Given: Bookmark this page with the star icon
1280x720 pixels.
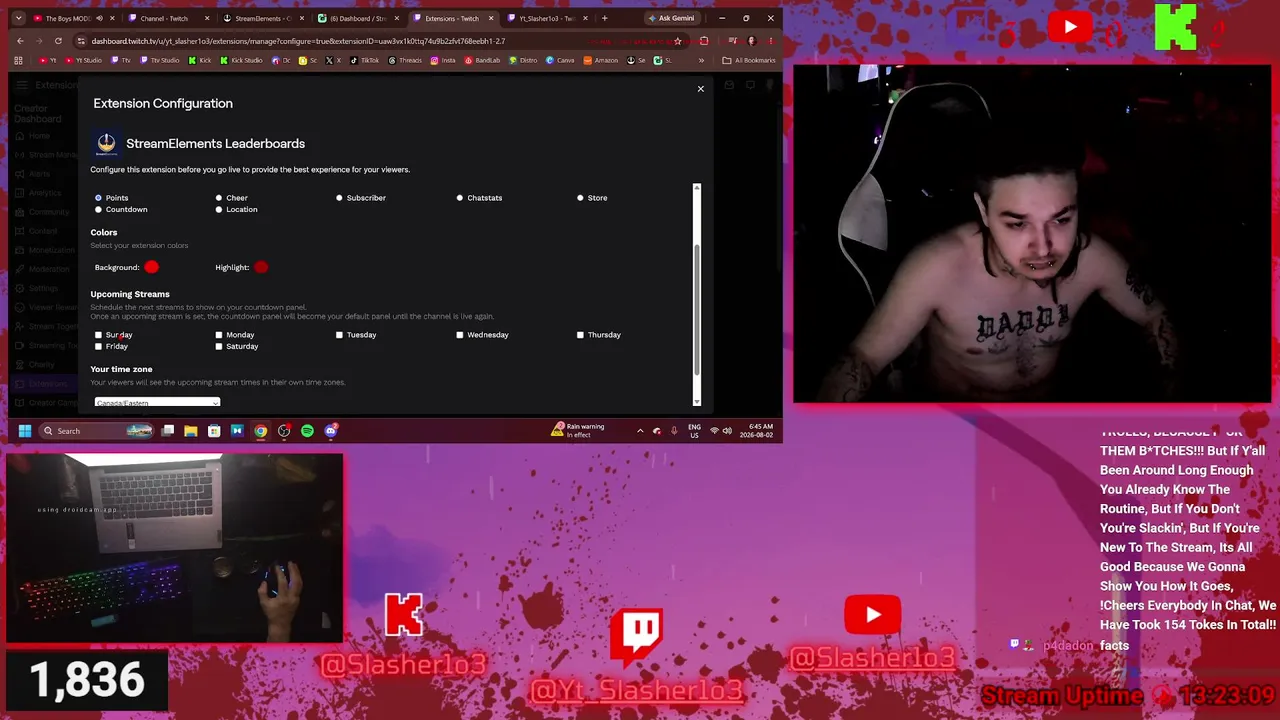Looking at the screenshot, I should point(678,41).
